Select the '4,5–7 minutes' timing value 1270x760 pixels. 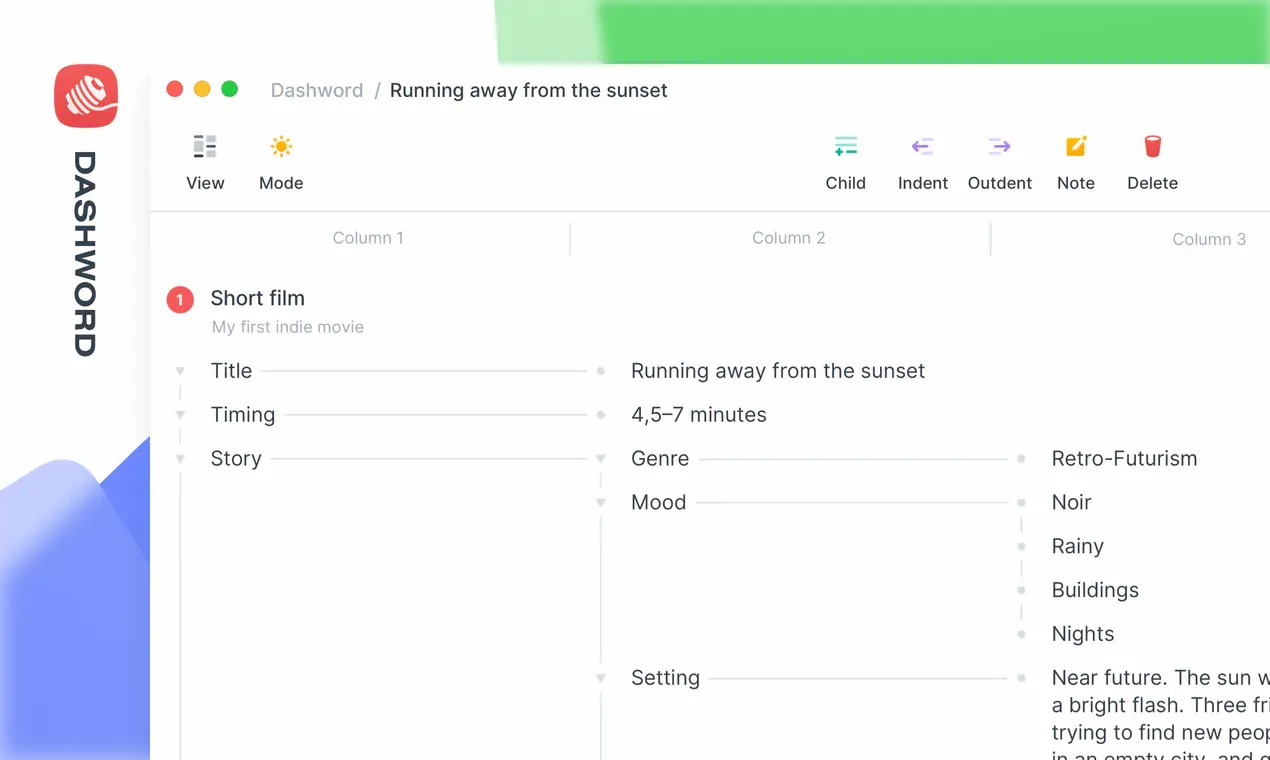pos(699,415)
